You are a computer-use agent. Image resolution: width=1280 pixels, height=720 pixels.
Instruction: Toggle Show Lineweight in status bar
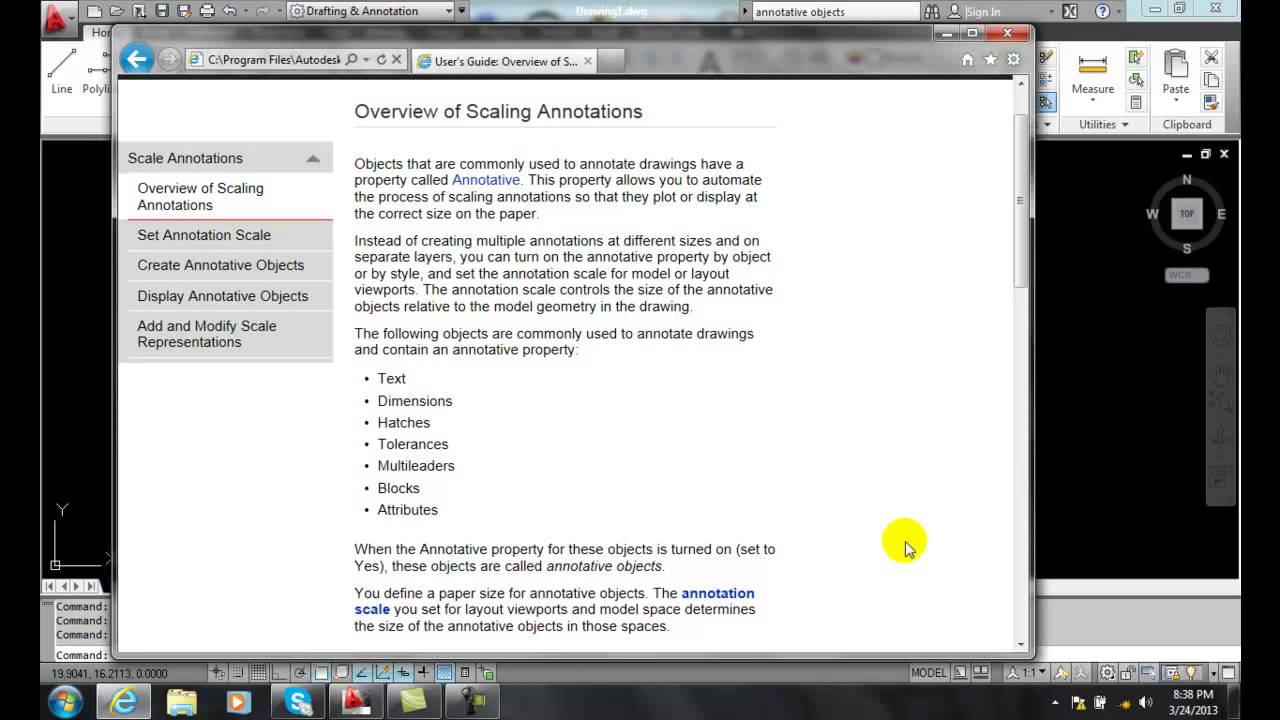[x=424, y=673]
